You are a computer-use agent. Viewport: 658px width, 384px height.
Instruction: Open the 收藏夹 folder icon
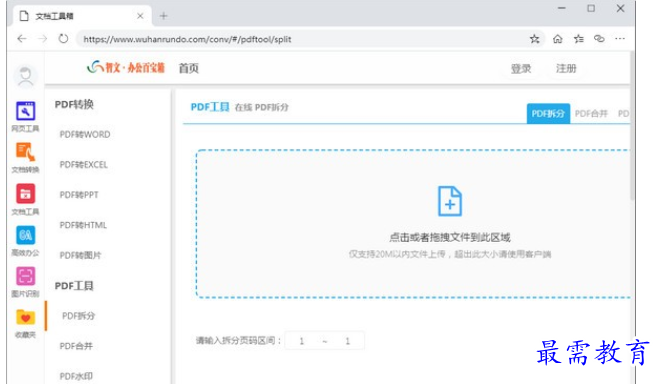point(25,317)
